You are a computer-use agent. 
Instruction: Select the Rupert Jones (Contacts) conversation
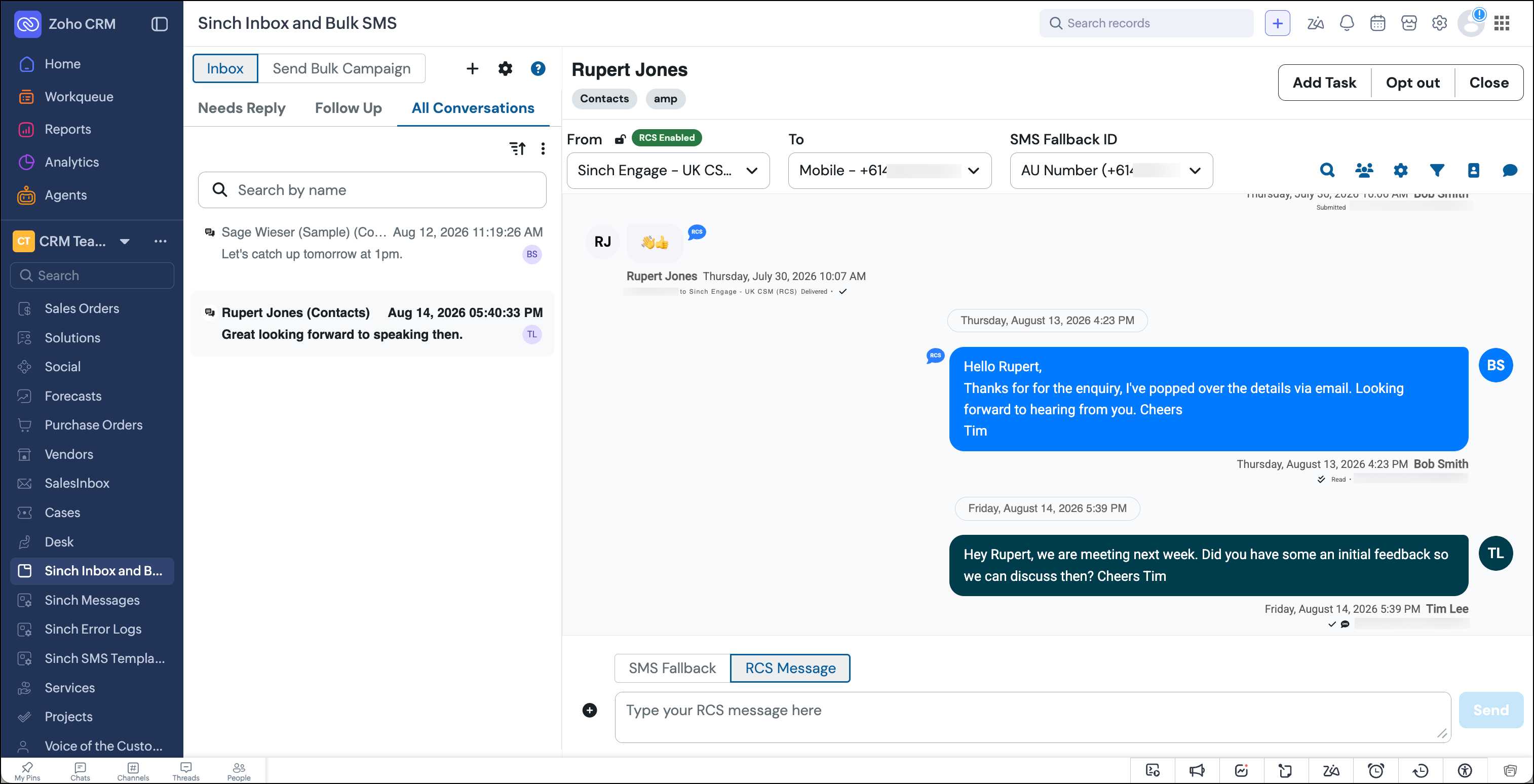coord(372,323)
